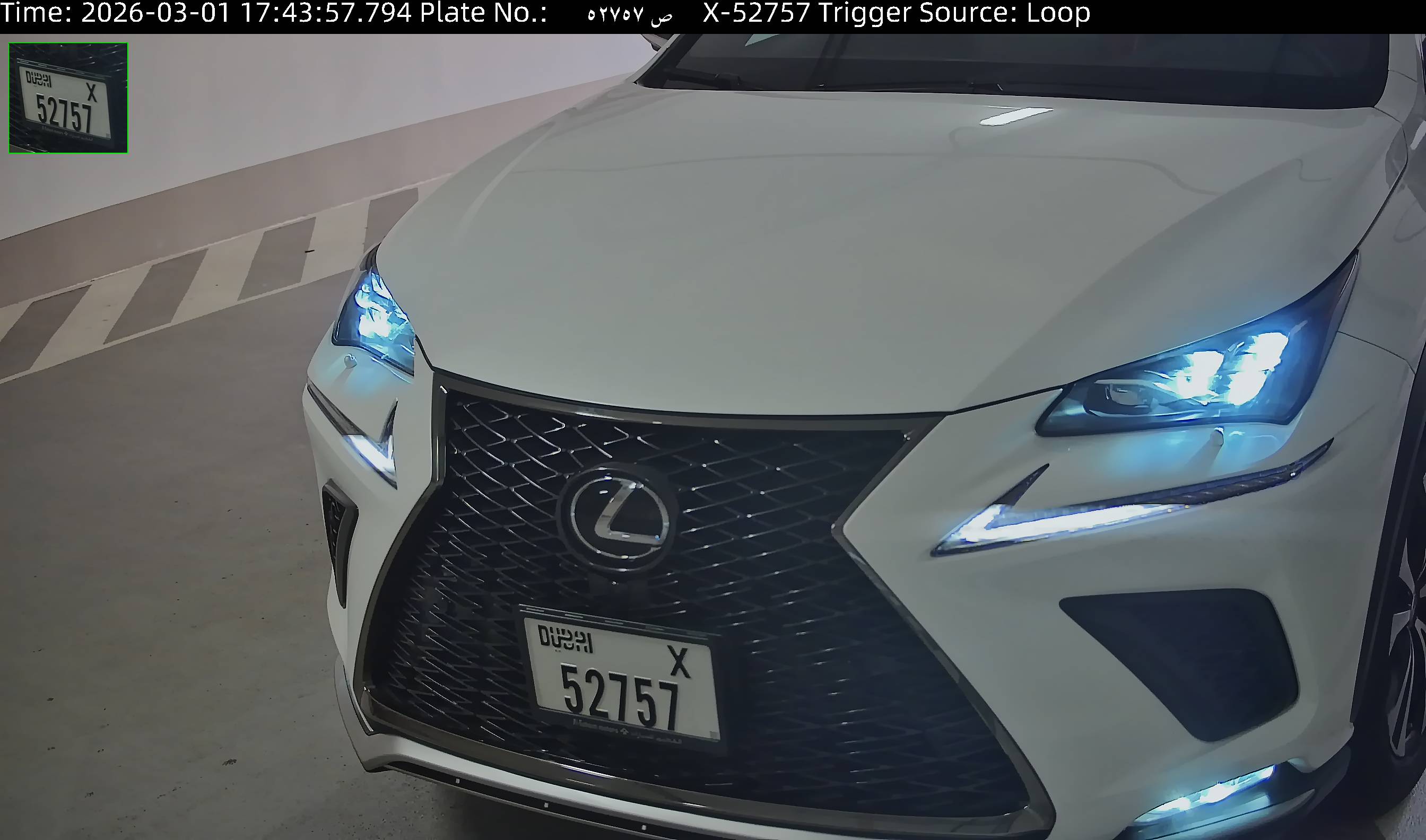Viewport: 1426px width, 840px height.
Task: Click the letter X on the license plate
Action: (x=680, y=662)
